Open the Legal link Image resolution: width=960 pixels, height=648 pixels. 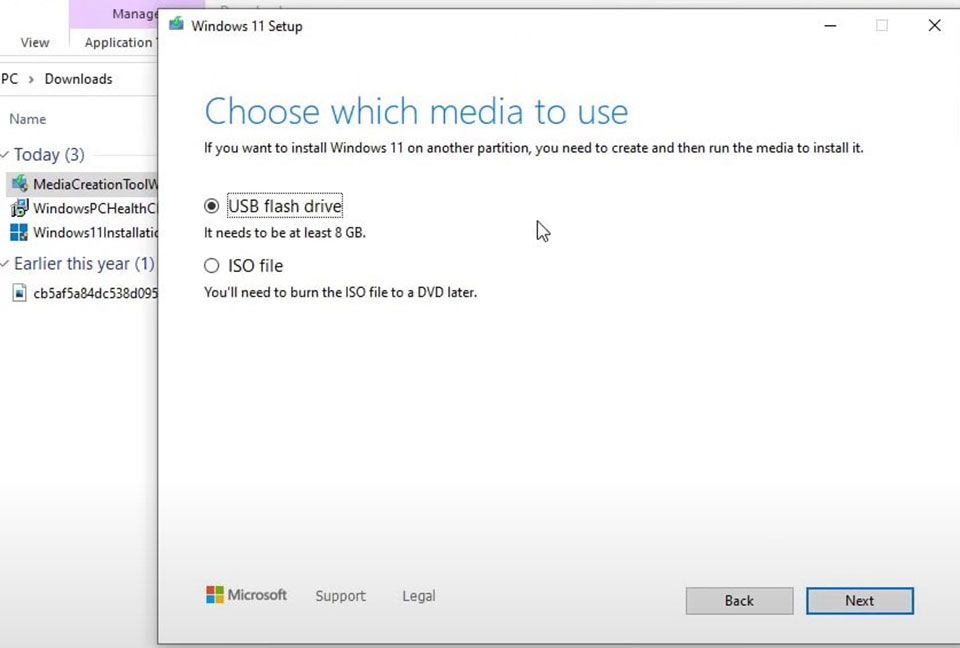point(418,595)
